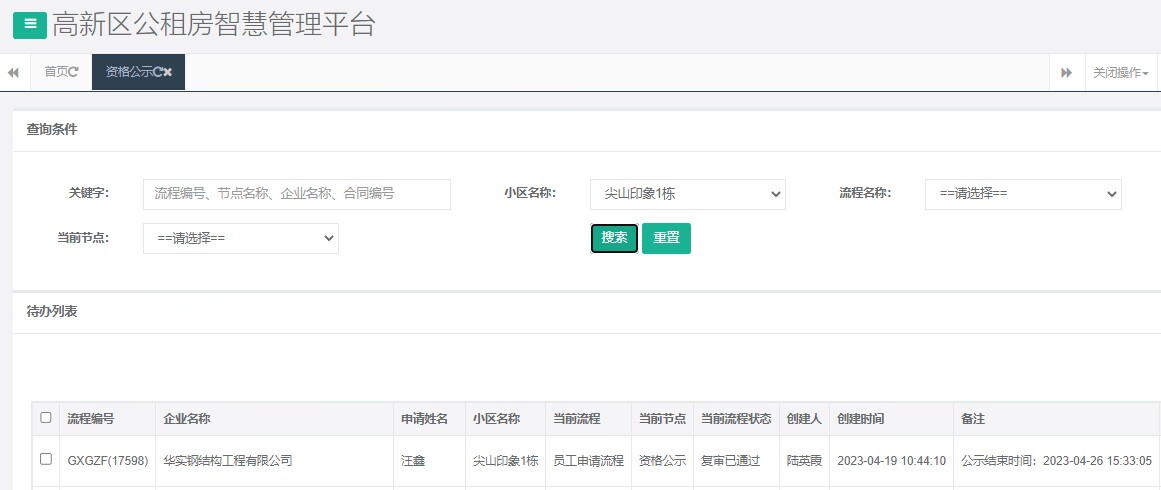Viewport: 1161px width, 490px height.
Task: Click the 待办列表 panel heading
Action: (x=52, y=312)
